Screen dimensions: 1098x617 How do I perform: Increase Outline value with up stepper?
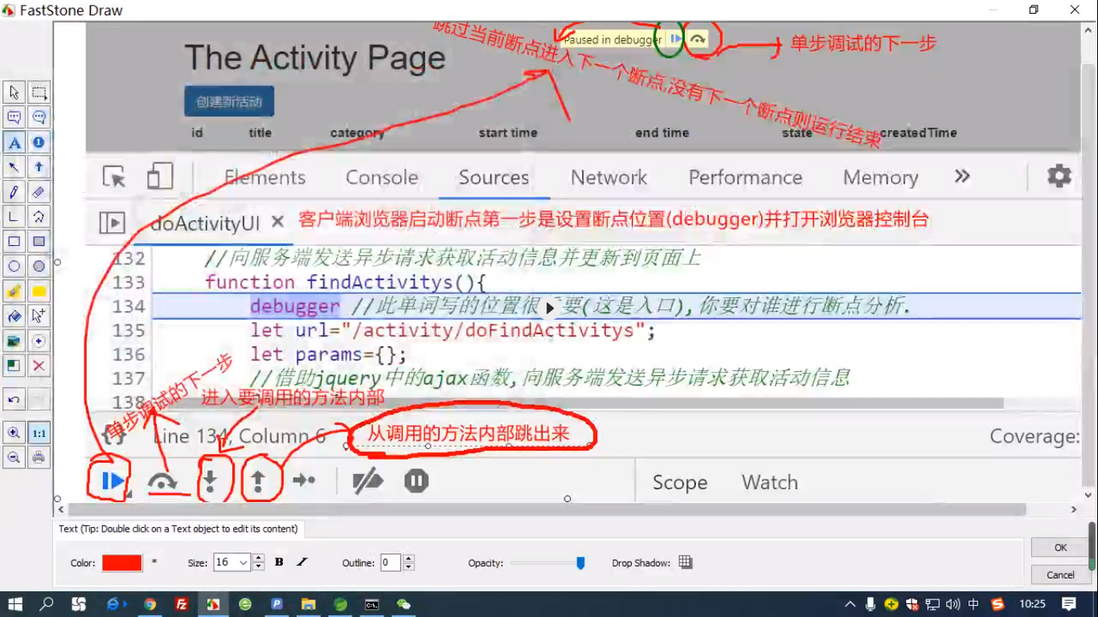coord(408,558)
